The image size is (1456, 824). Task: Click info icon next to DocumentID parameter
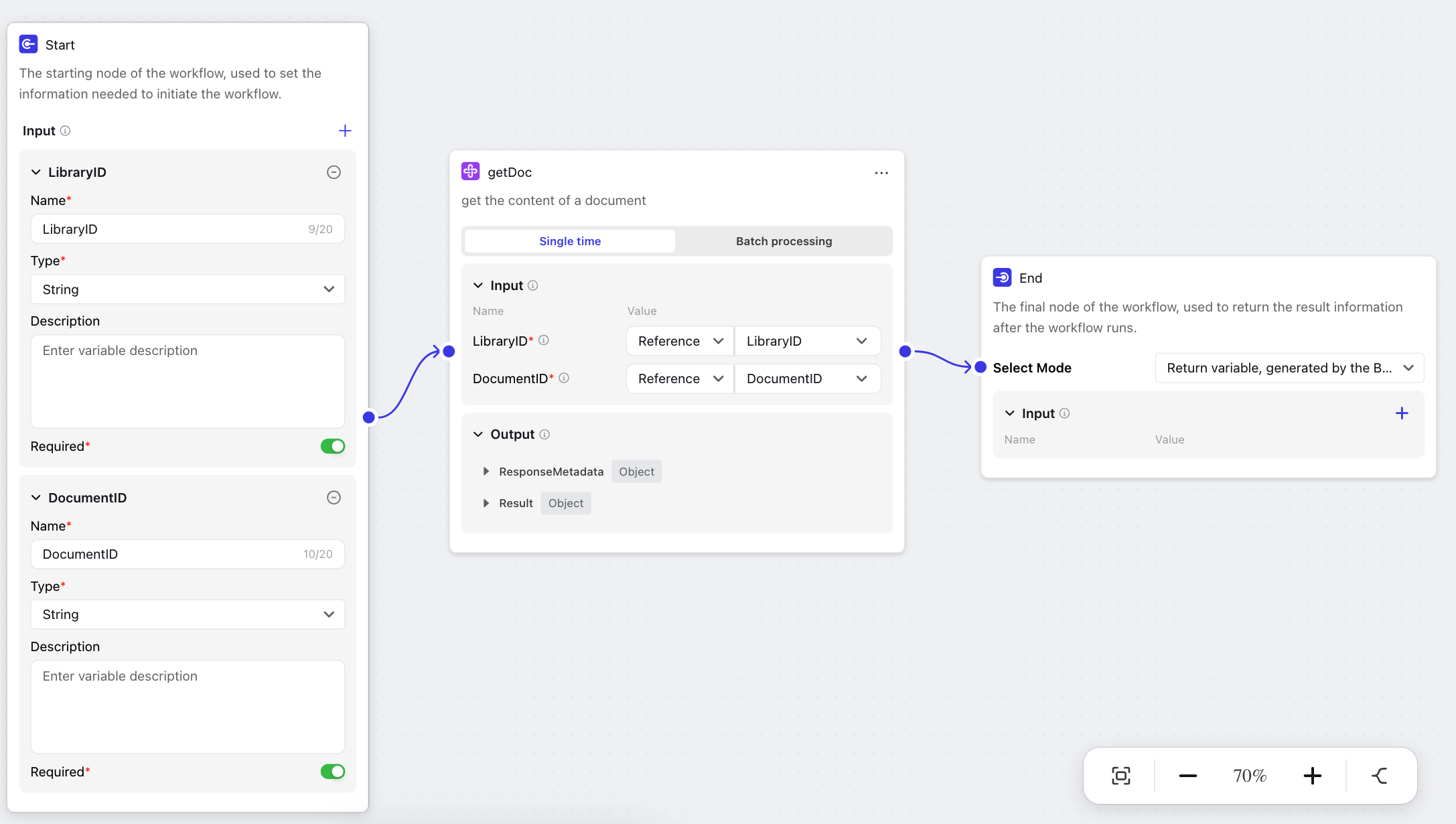564,378
